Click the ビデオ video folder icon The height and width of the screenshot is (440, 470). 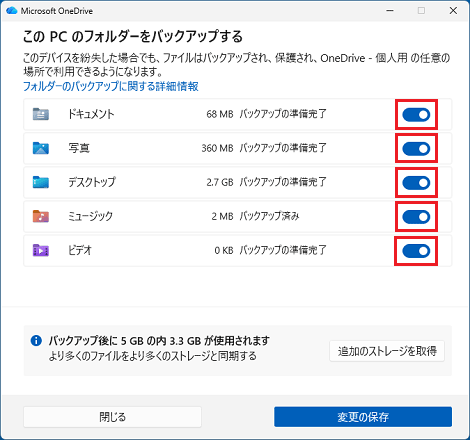coord(41,250)
